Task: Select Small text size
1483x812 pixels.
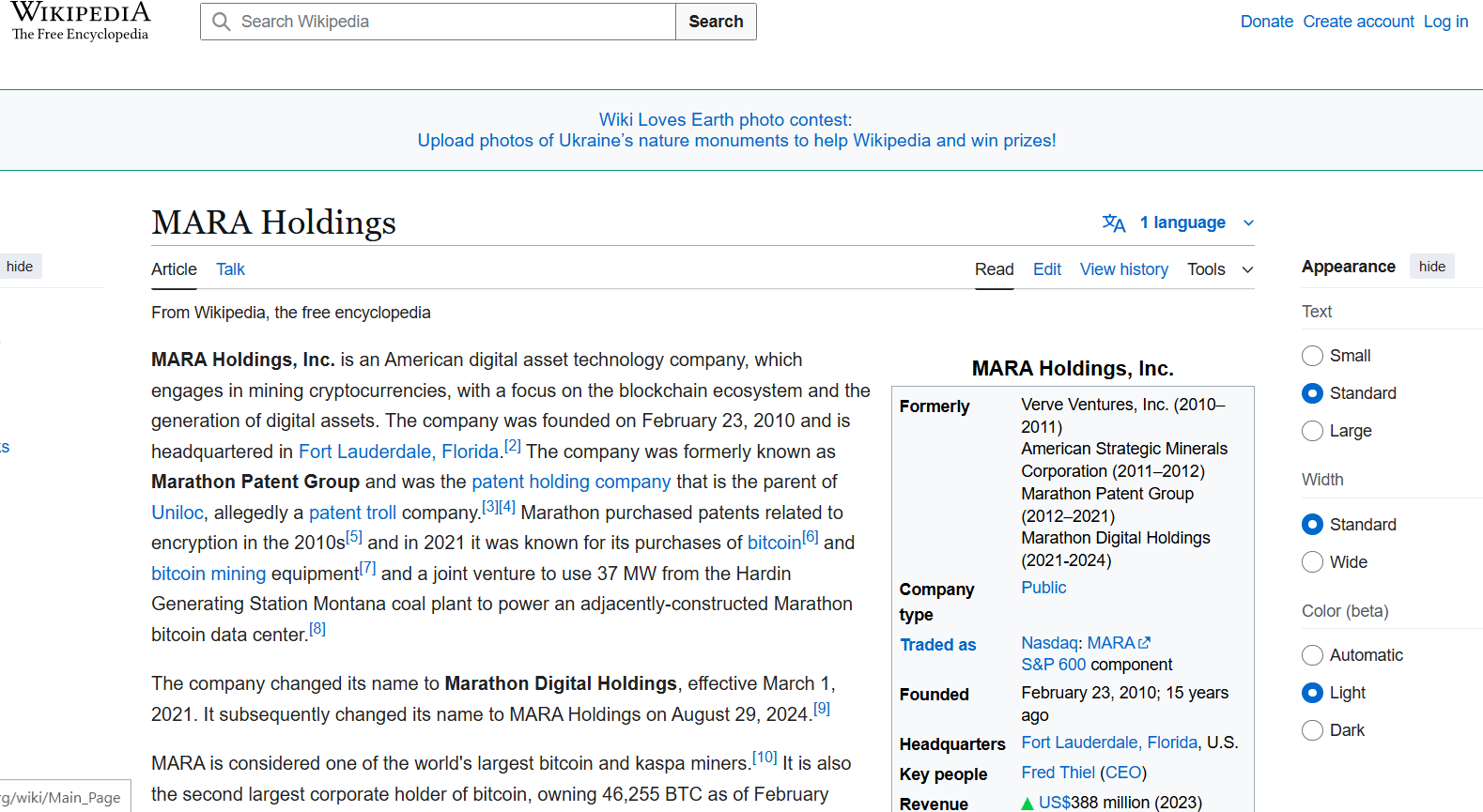Action: (x=1313, y=356)
